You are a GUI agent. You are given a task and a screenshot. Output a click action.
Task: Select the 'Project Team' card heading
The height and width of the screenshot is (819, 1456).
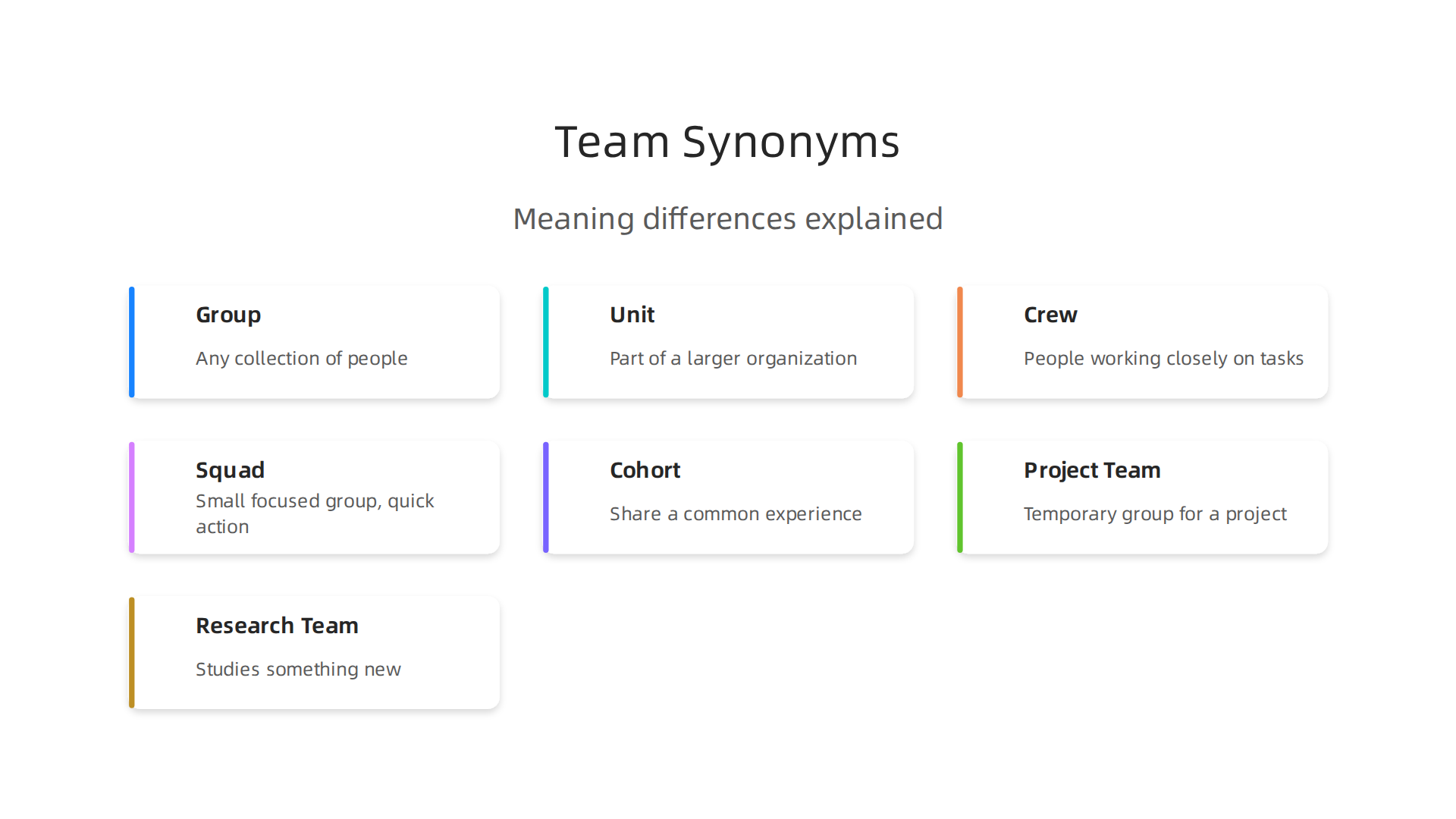(x=1092, y=471)
